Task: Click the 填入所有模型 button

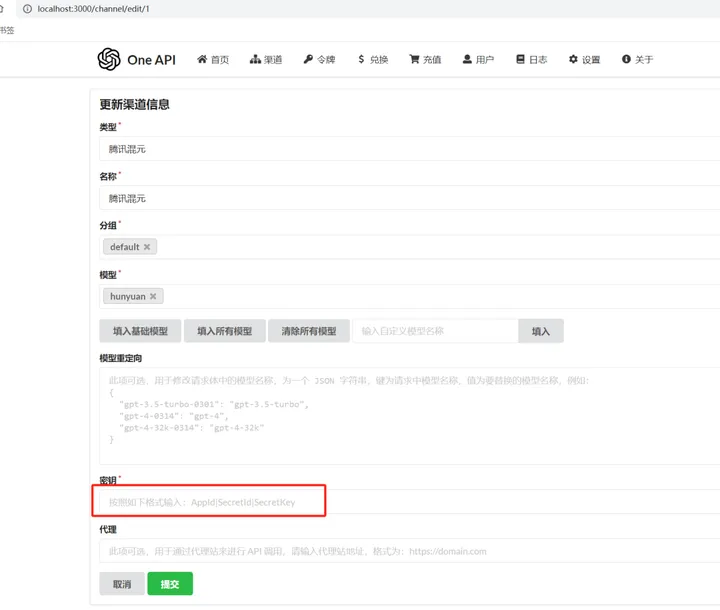Action: pos(225,331)
